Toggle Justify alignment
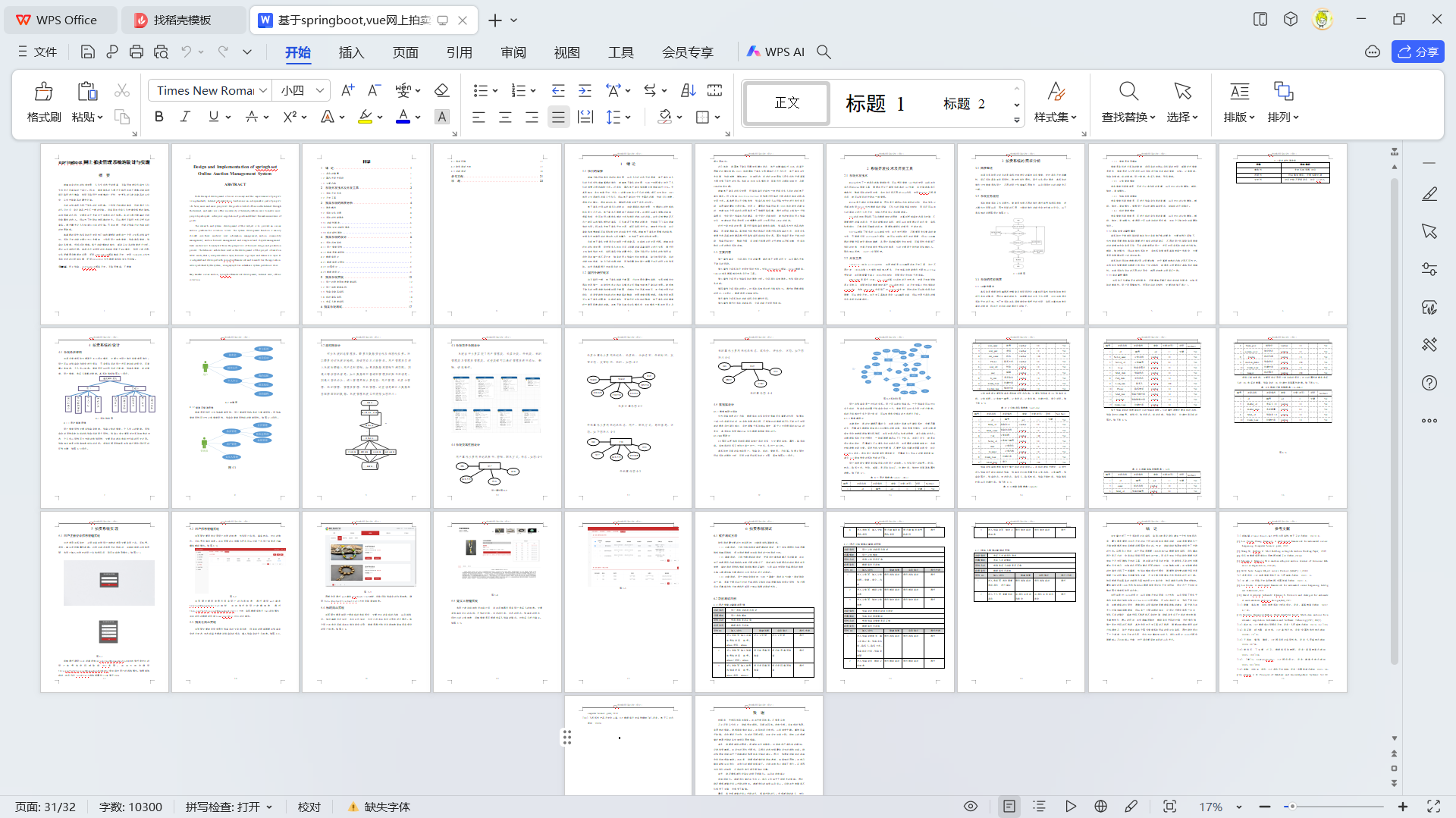This screenshot has height=818, width=1456. (x=558, y=117)
